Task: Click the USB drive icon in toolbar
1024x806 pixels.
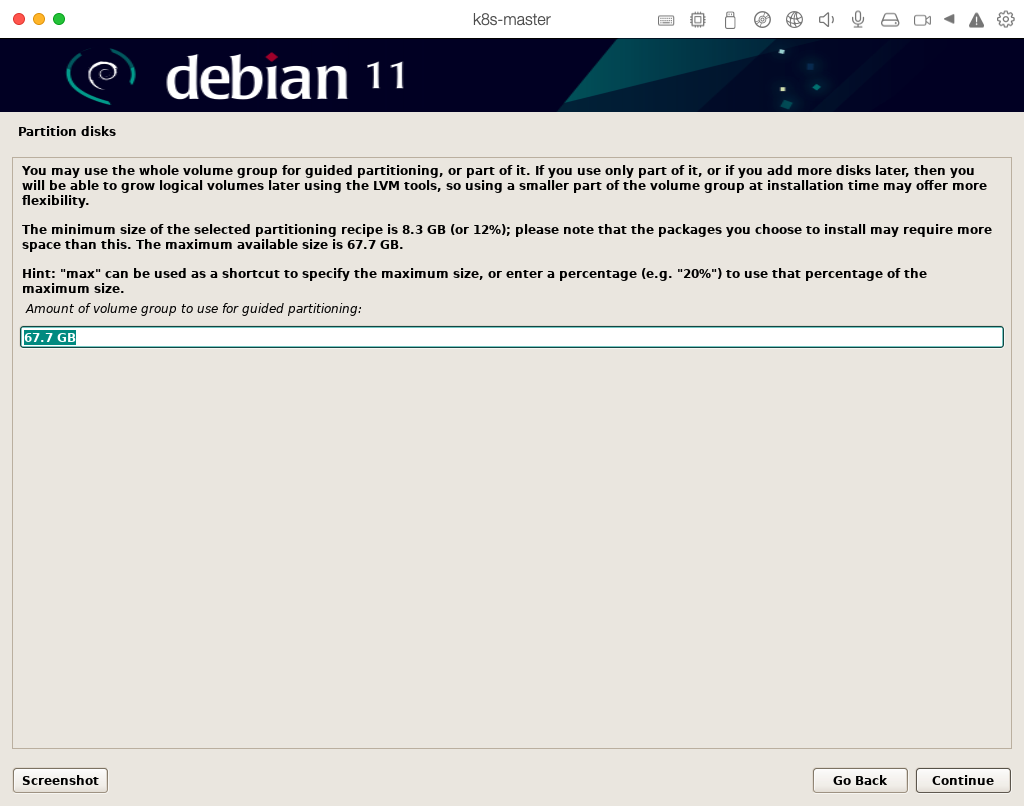Action: 730,20
